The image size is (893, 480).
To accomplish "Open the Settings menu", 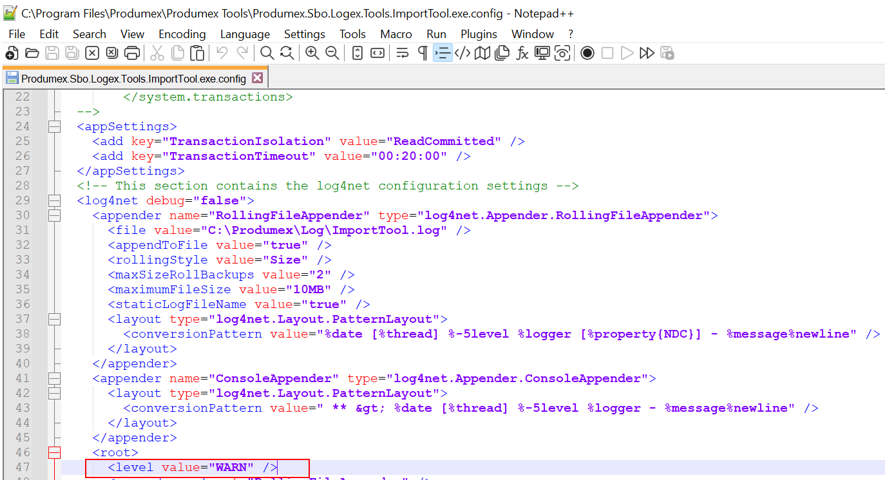I will pyautogui.click(x=305, y=34).
